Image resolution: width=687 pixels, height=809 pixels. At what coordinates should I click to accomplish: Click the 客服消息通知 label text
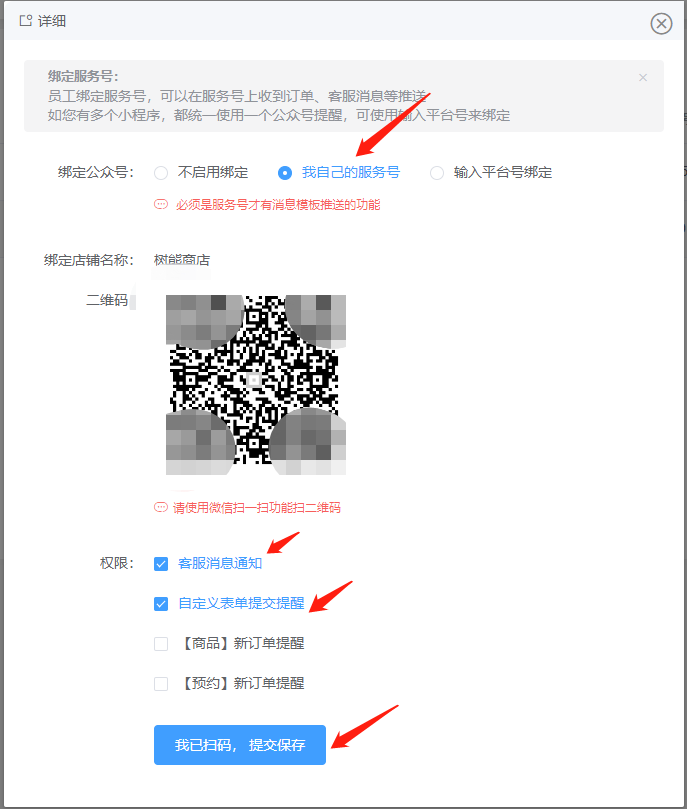tap(220, 563)
